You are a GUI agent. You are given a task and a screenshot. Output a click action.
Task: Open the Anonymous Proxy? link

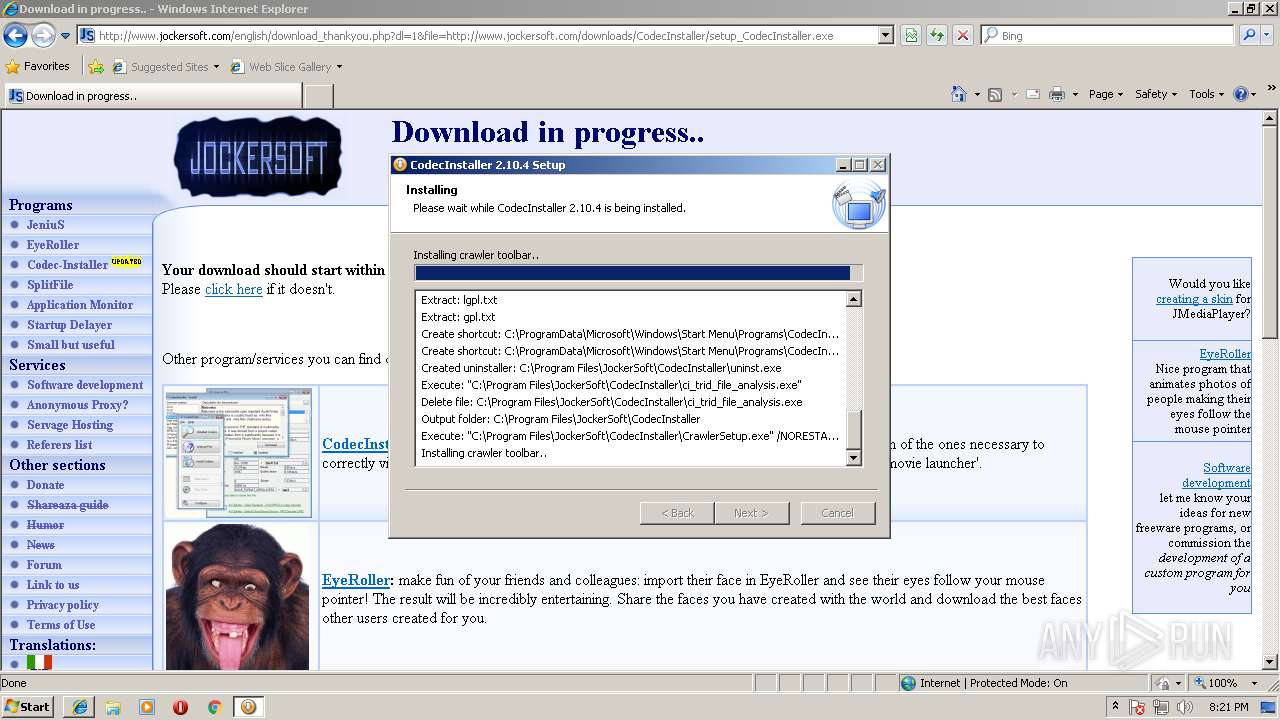click(78, 405)
